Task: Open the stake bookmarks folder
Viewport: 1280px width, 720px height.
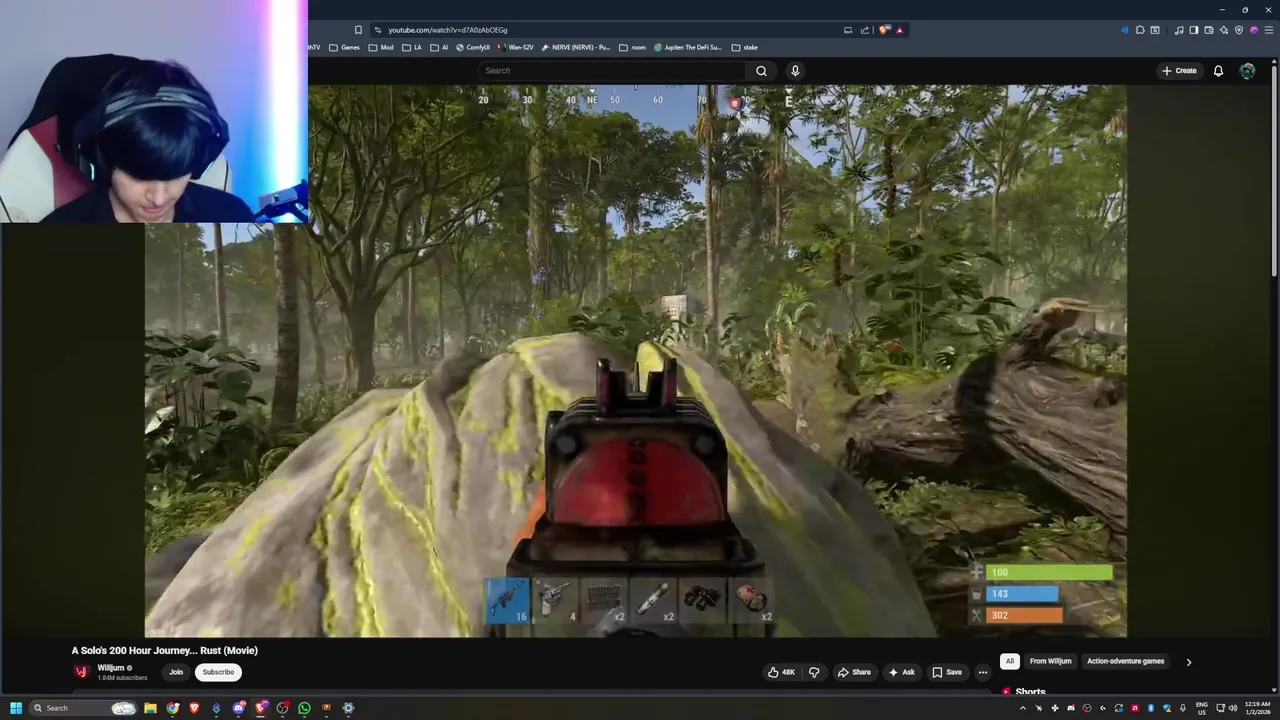Action: click(744, 47)
